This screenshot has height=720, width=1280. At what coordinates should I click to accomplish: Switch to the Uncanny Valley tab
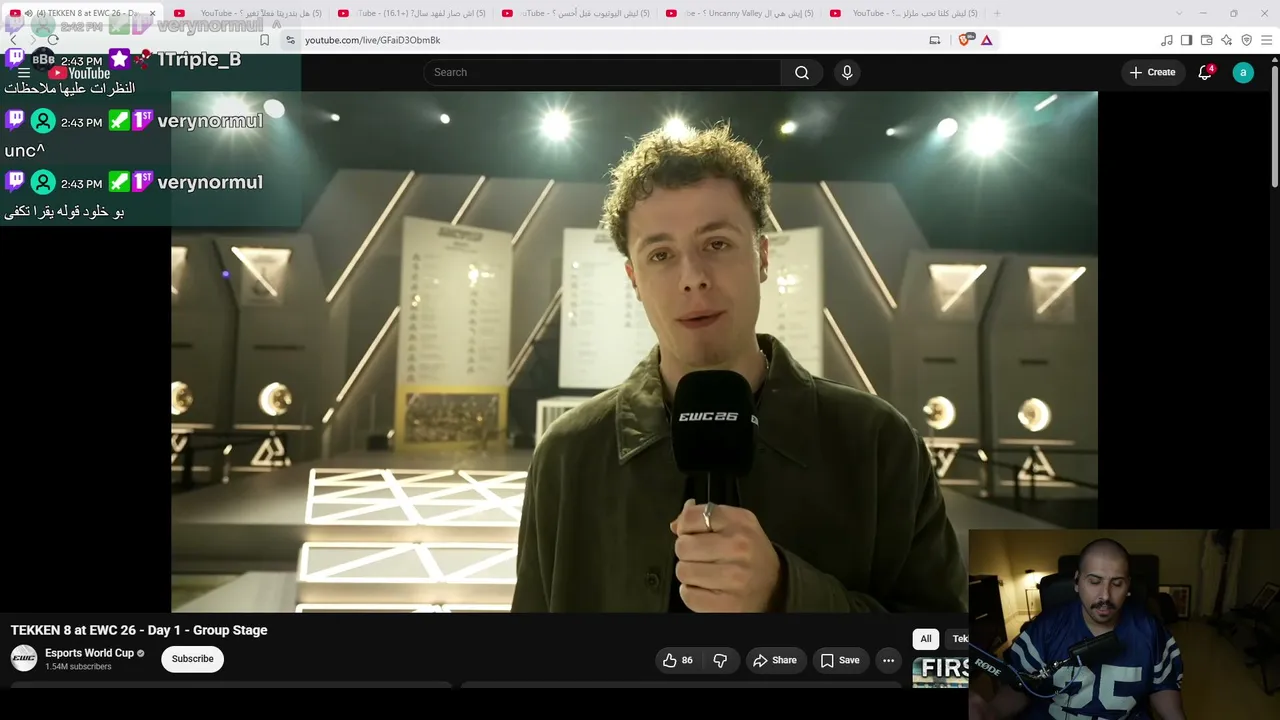pos(742,13)
